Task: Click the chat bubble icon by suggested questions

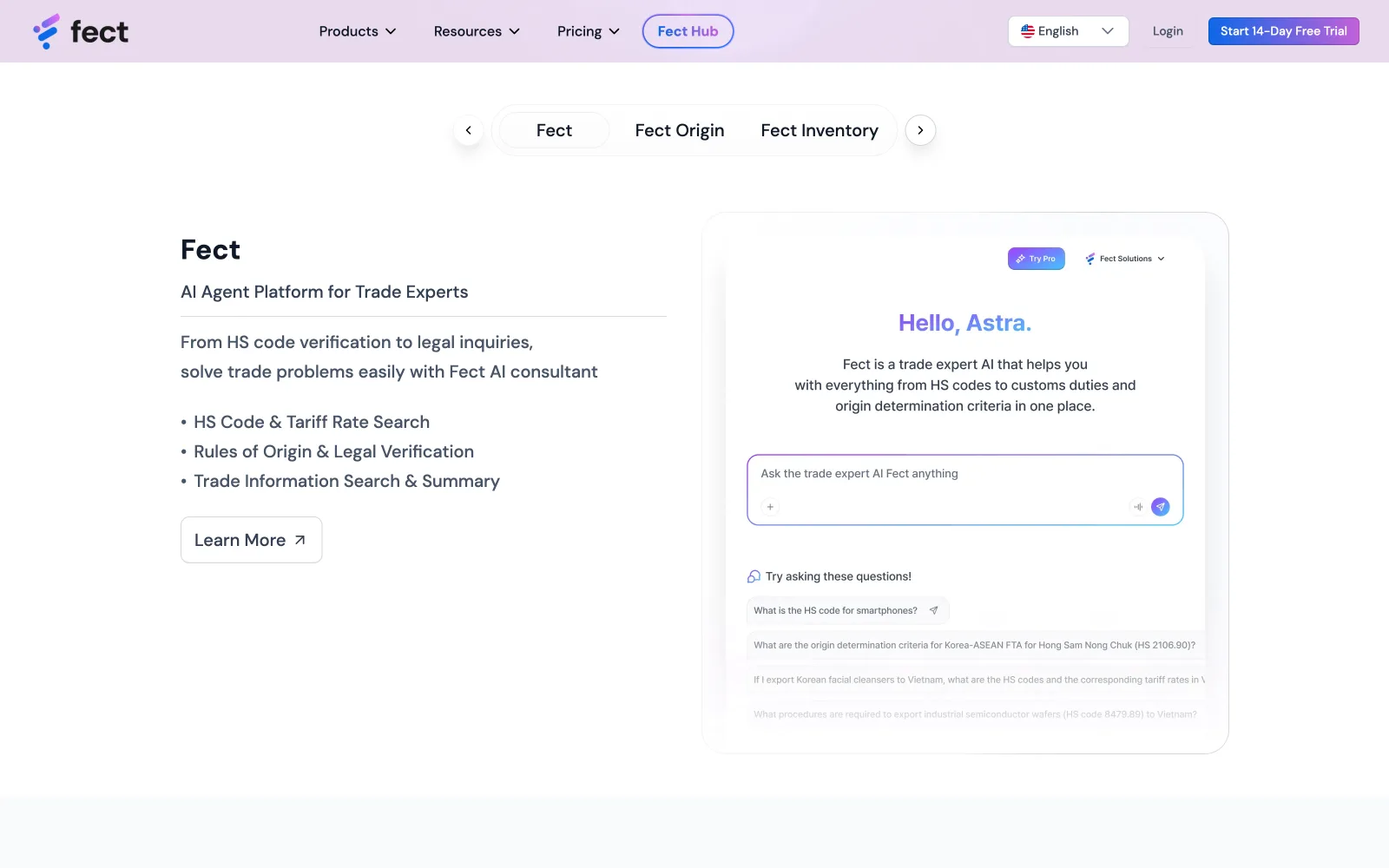Action: coord(754,576)
